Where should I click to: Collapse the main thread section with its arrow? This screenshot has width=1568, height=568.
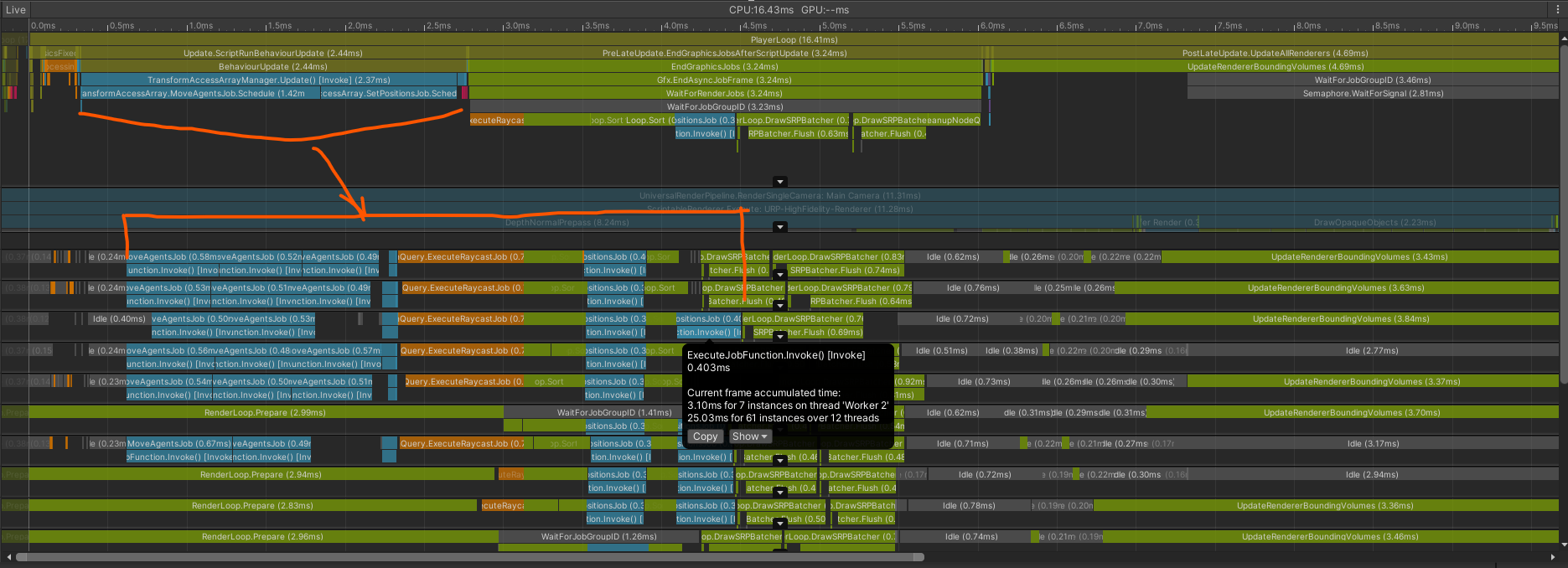(x=780, y=182)
